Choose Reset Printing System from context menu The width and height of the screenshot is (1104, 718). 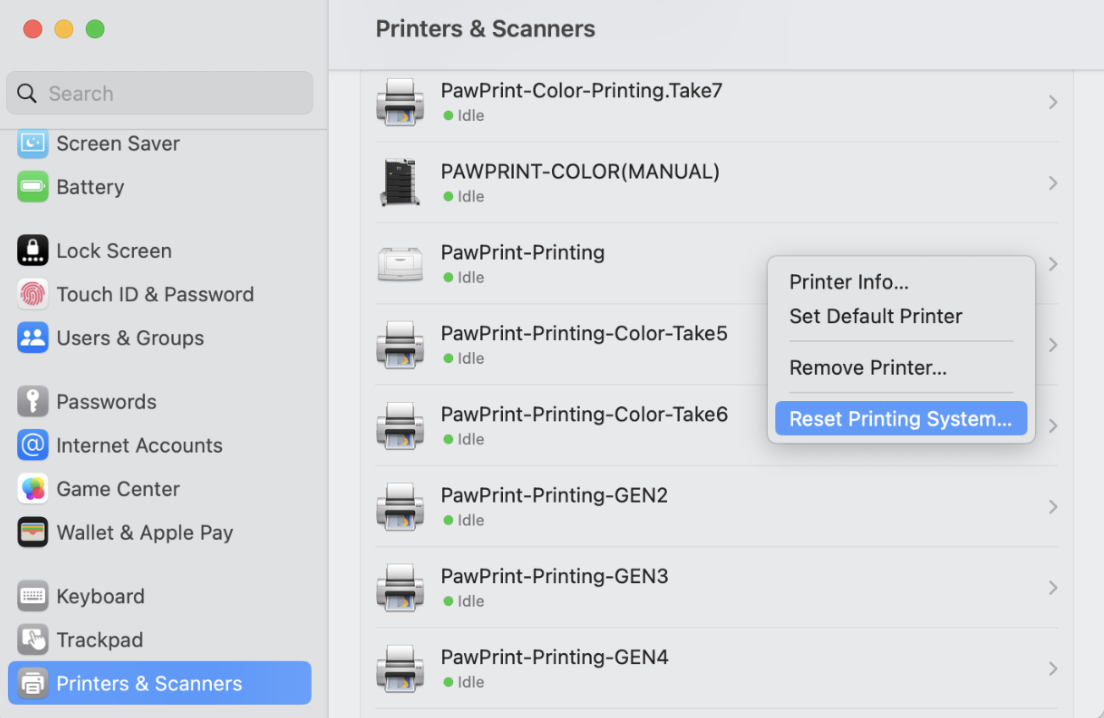pyautogui.click(x=900, y=419)
